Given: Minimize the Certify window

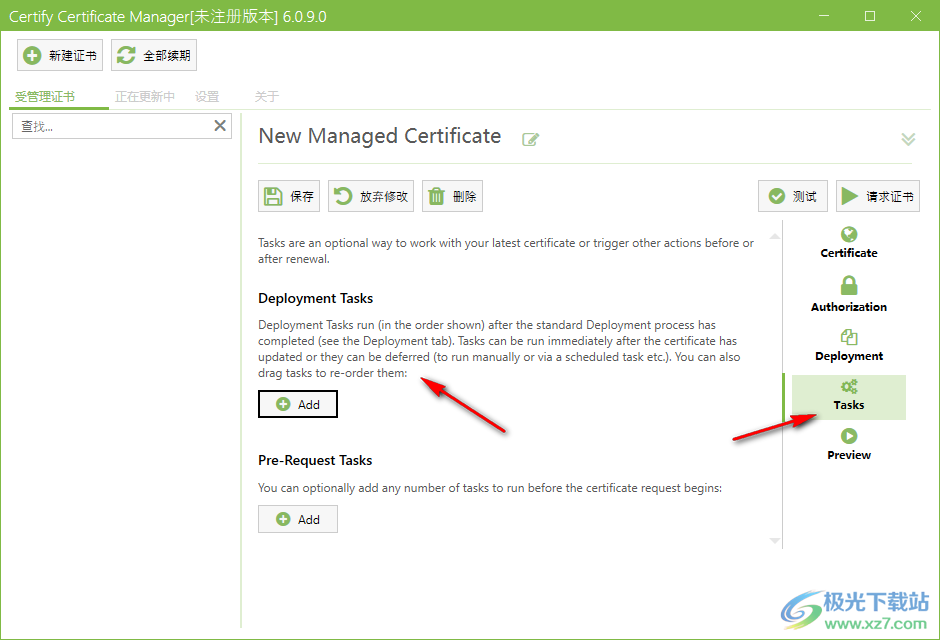Looking at the screenshot, I should click(824, 16).
